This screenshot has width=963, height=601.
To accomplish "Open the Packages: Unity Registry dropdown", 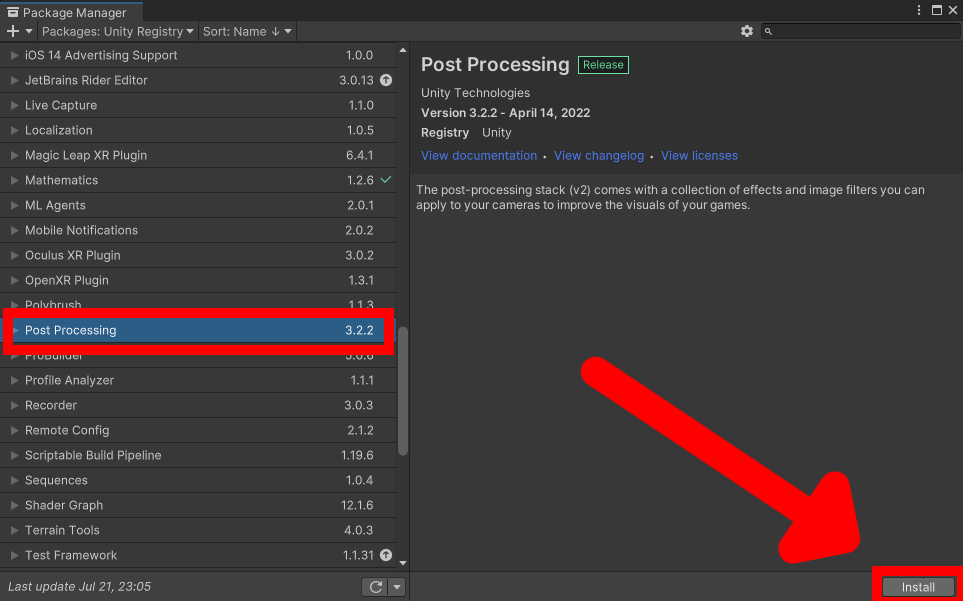I will pos(117,31).
